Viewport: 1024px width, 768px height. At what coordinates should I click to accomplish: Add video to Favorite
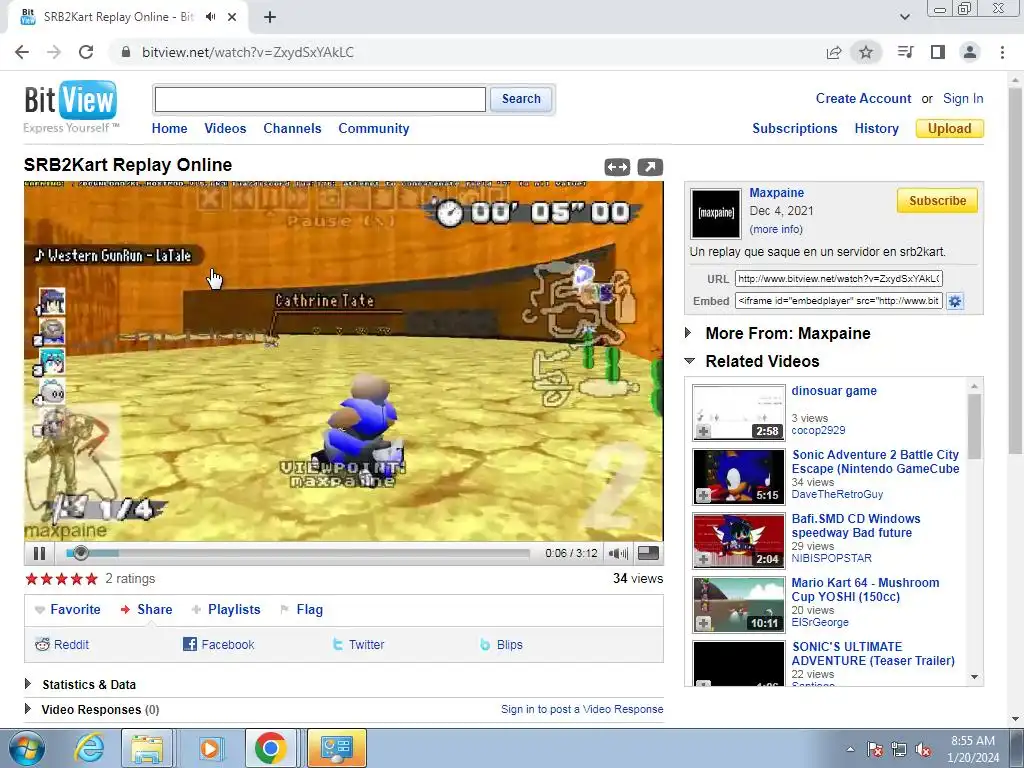coord(67,609)
